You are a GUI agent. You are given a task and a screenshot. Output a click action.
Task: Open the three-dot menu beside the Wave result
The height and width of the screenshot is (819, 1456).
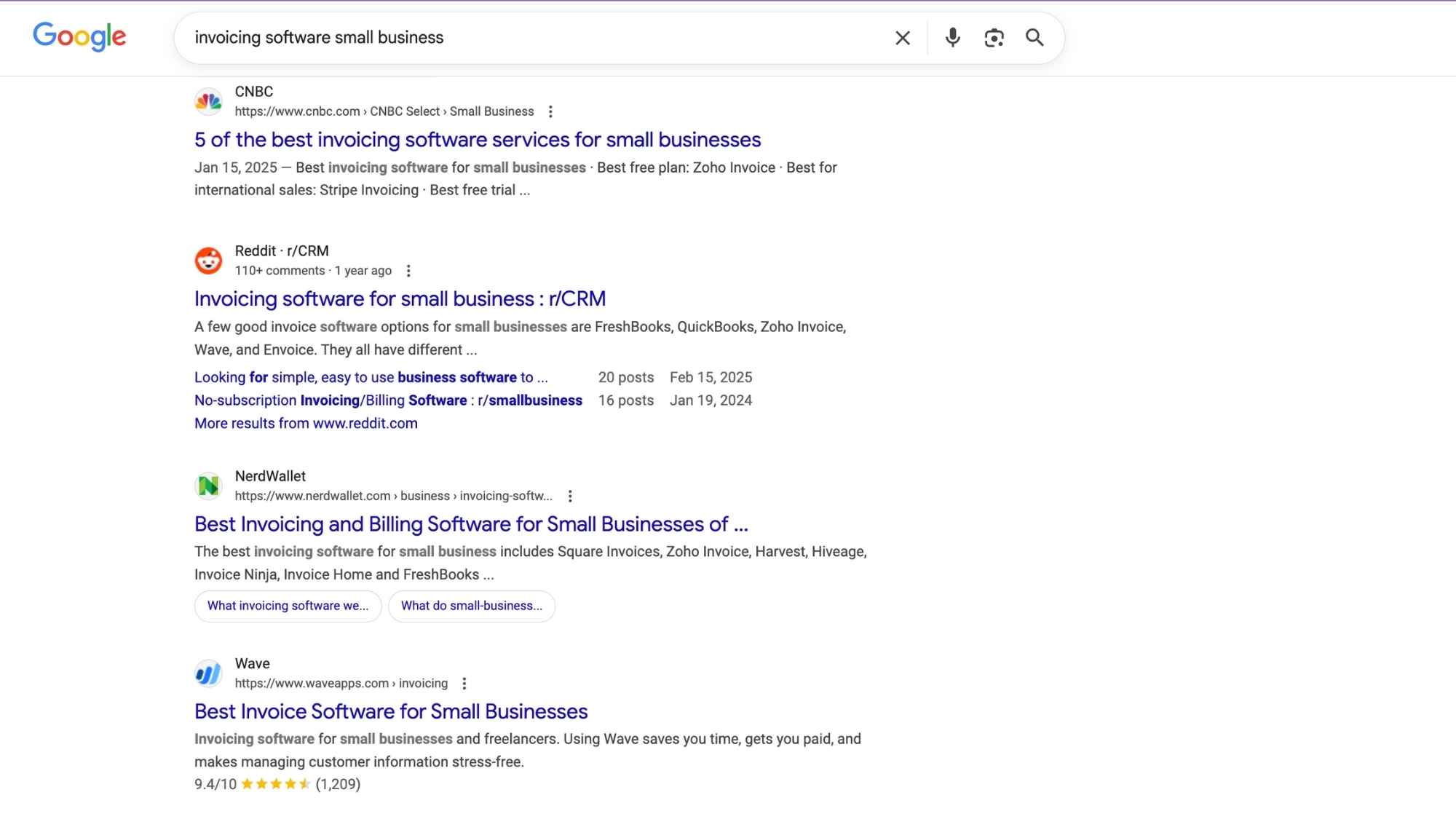[x=464, y=683]
